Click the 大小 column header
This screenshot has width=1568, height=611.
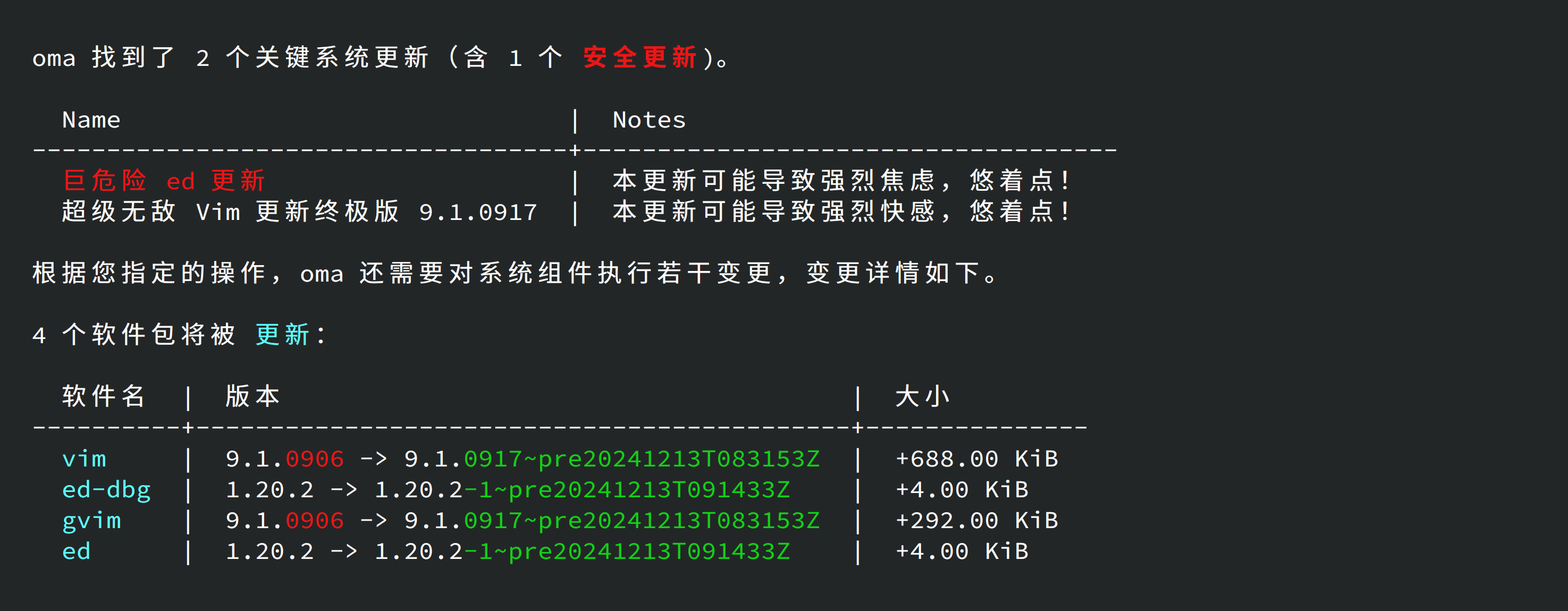pyautogui.click(x=922, y=396)
